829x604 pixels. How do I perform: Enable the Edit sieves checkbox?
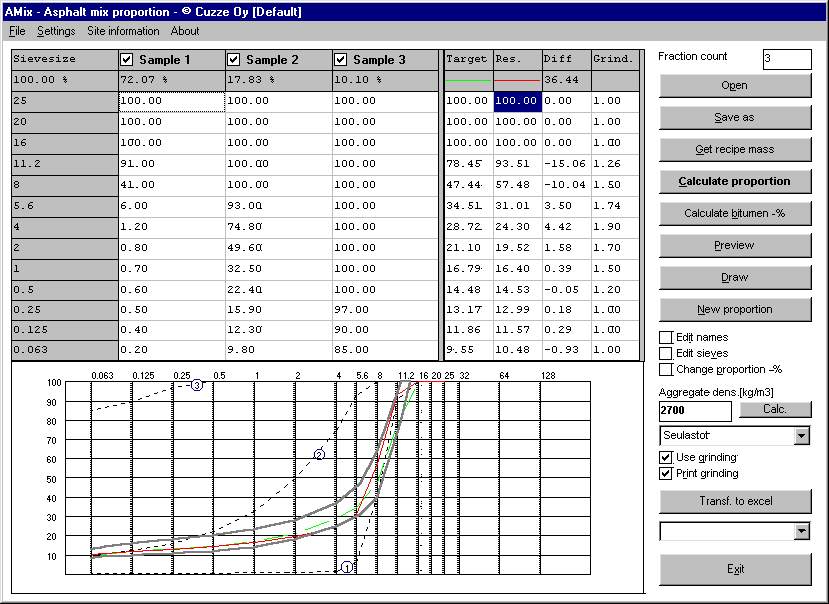[666, 354]
